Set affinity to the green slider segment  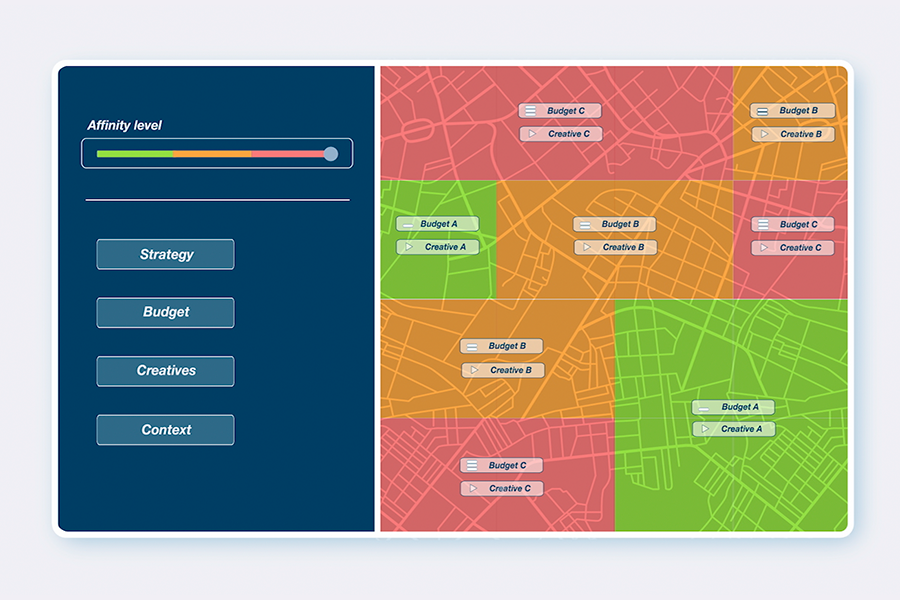tap(135, 154)
